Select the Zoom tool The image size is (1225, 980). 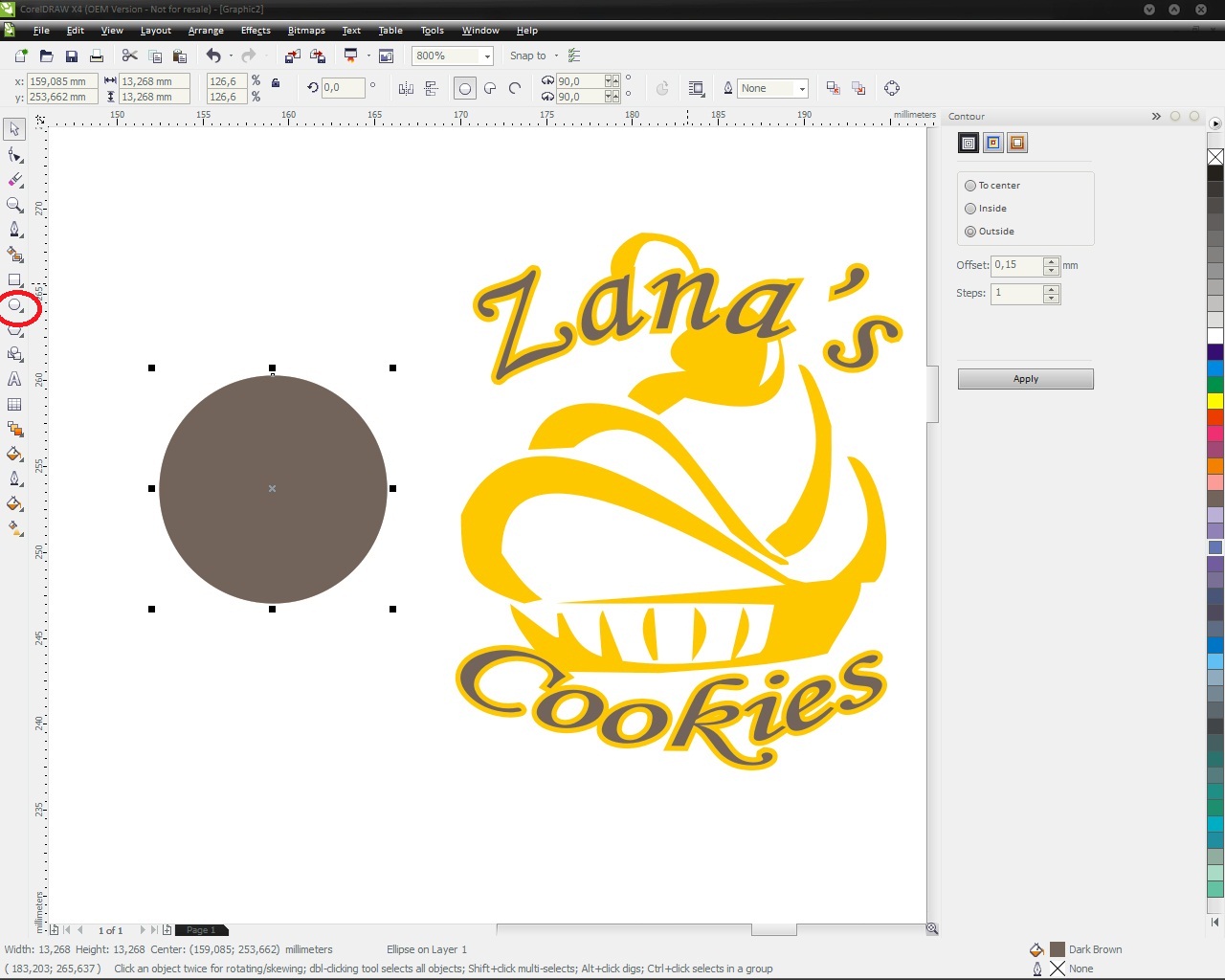(x=14, y=205)
